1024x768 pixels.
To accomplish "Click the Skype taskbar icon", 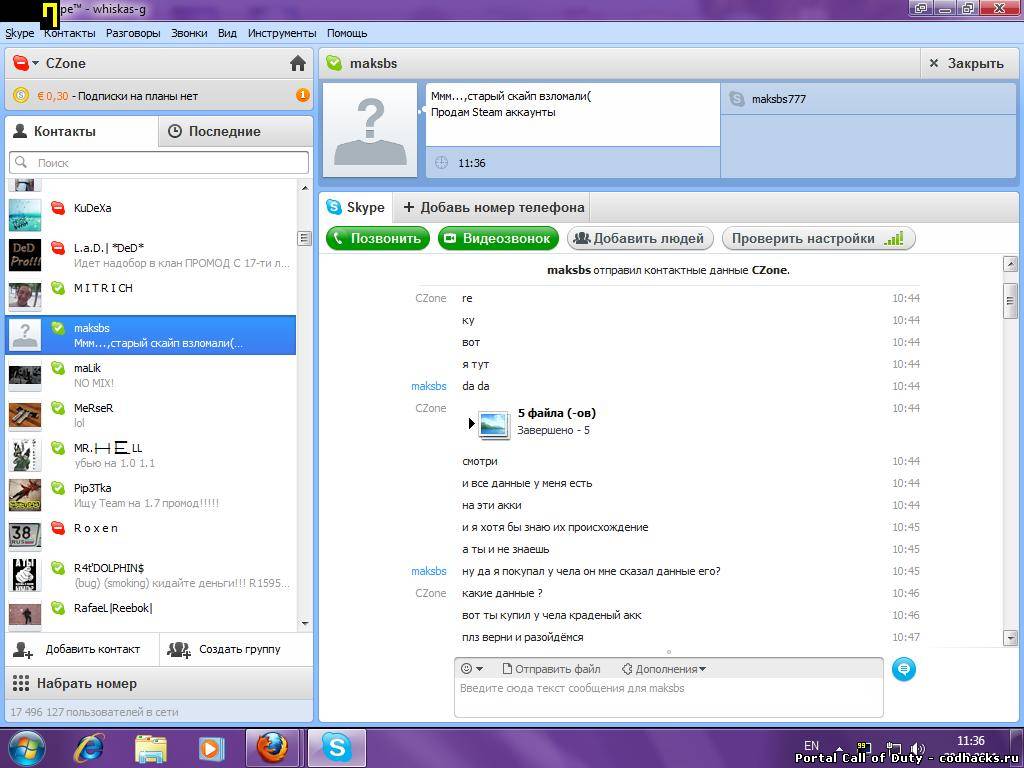I will pyautogui.click(x=337, y=748).
